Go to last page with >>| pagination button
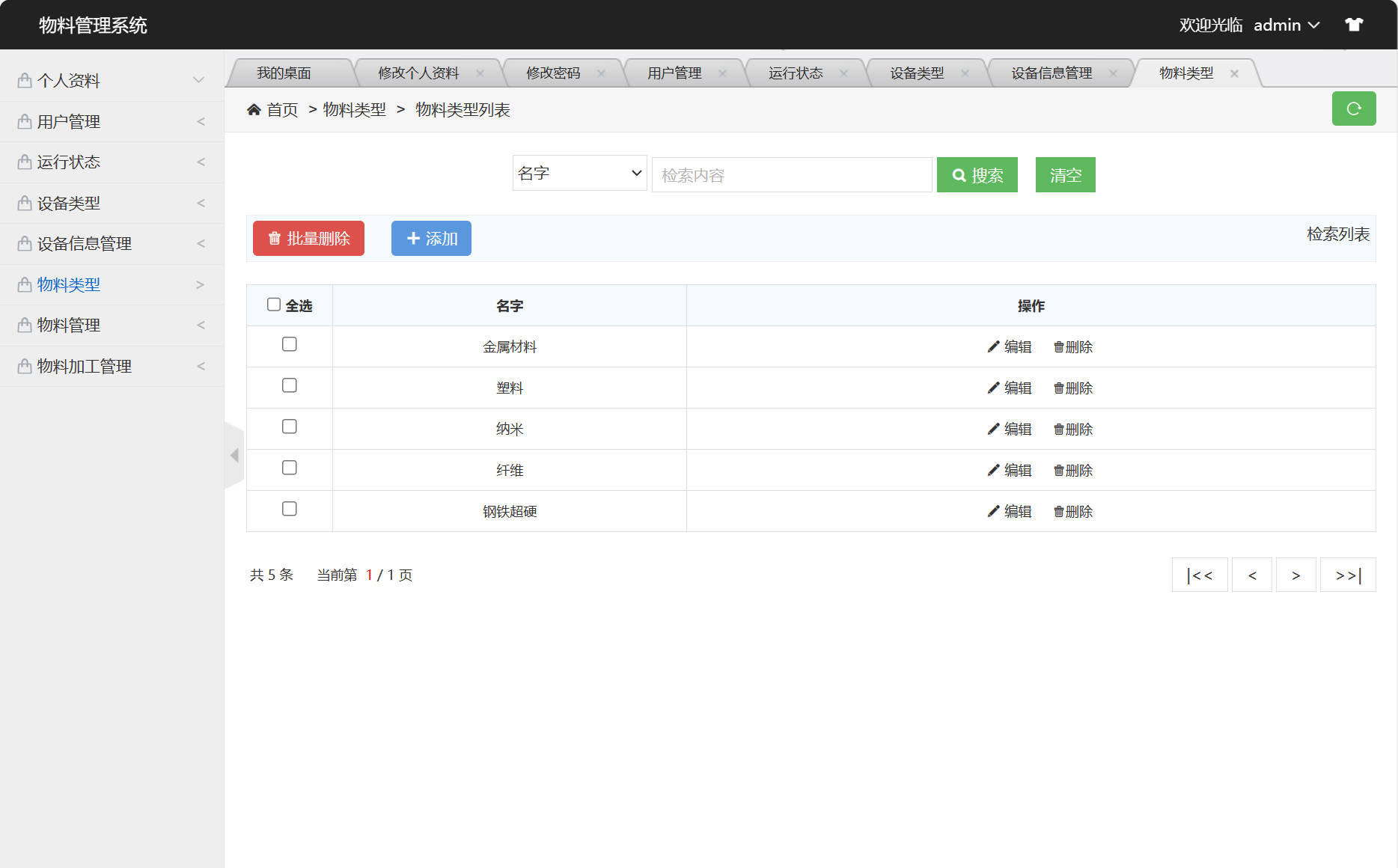 click(1347, 575)
